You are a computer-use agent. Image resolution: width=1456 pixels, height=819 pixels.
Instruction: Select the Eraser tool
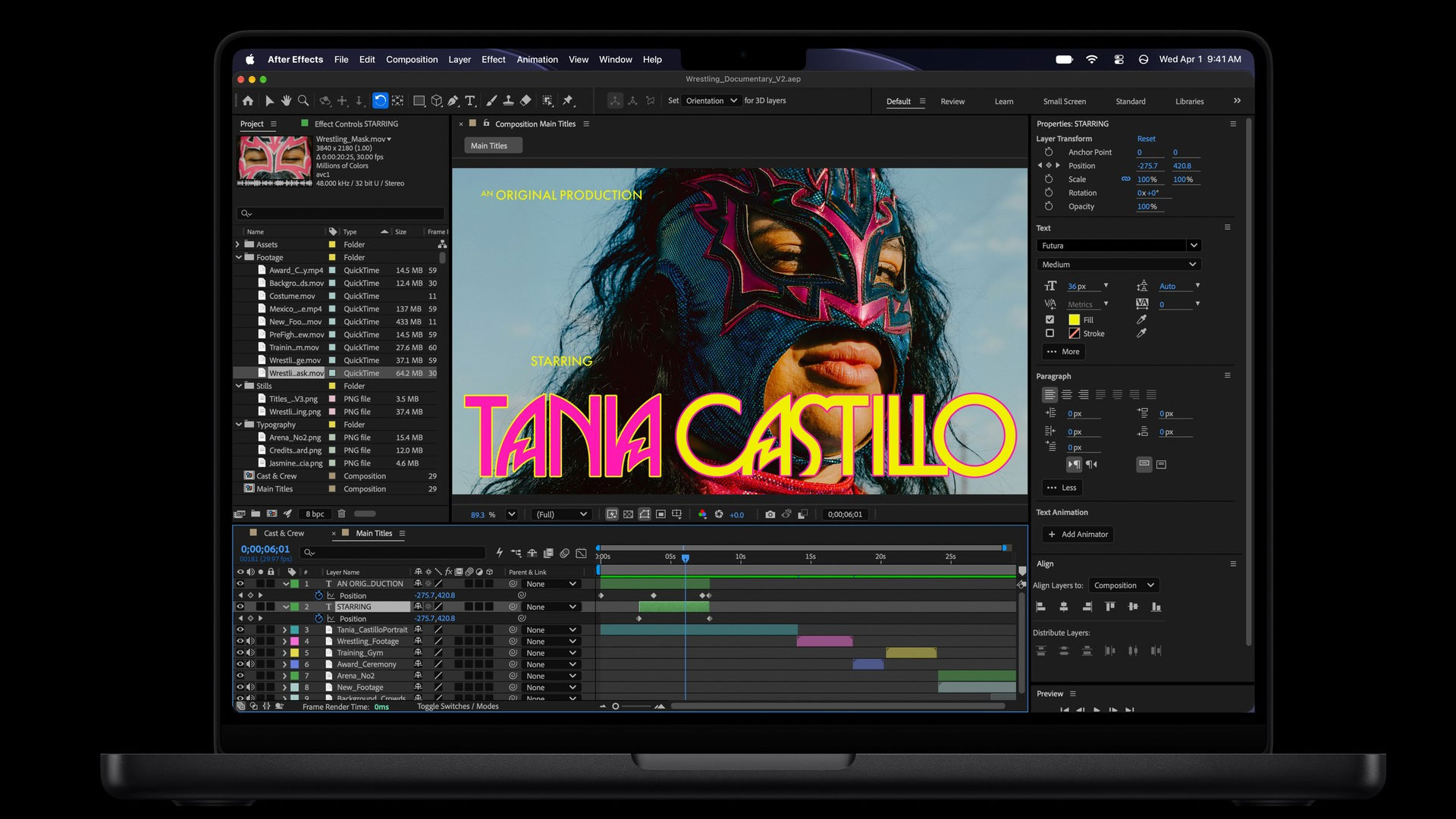526,100
